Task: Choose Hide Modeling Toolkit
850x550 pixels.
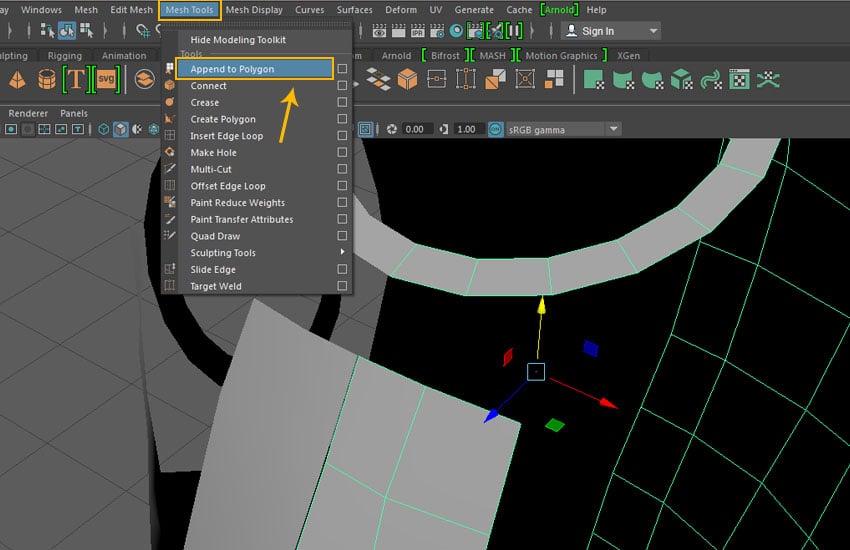Action: click(238, 40)
